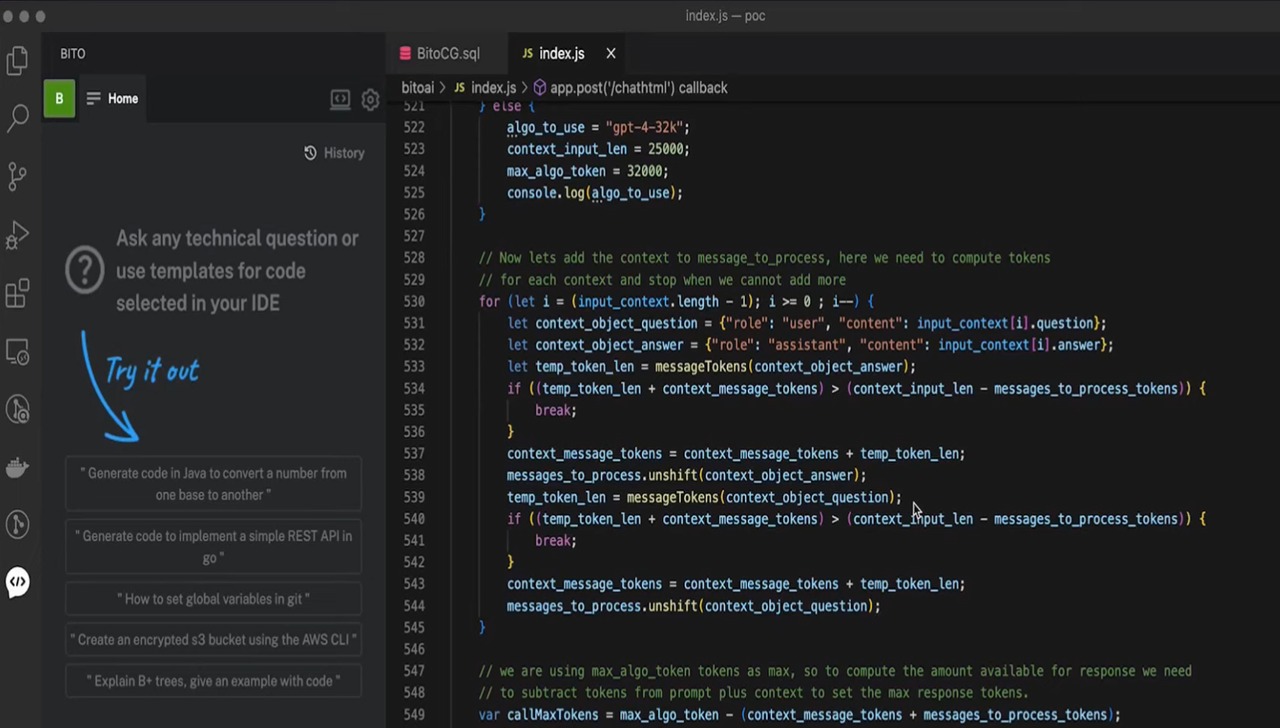Click the JS icon on the index.js tab
This screenshot has height=728, width=1280.
click(x=527, y=53)
